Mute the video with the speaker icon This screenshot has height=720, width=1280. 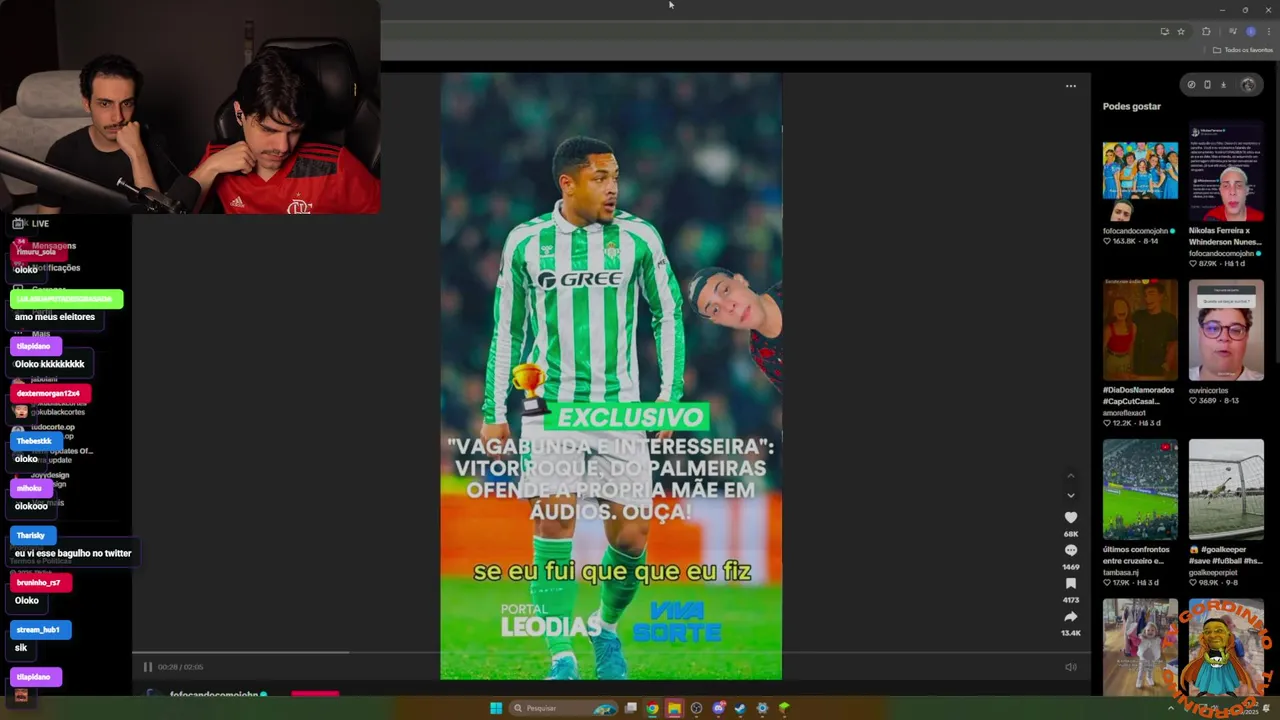[1070, 667]
